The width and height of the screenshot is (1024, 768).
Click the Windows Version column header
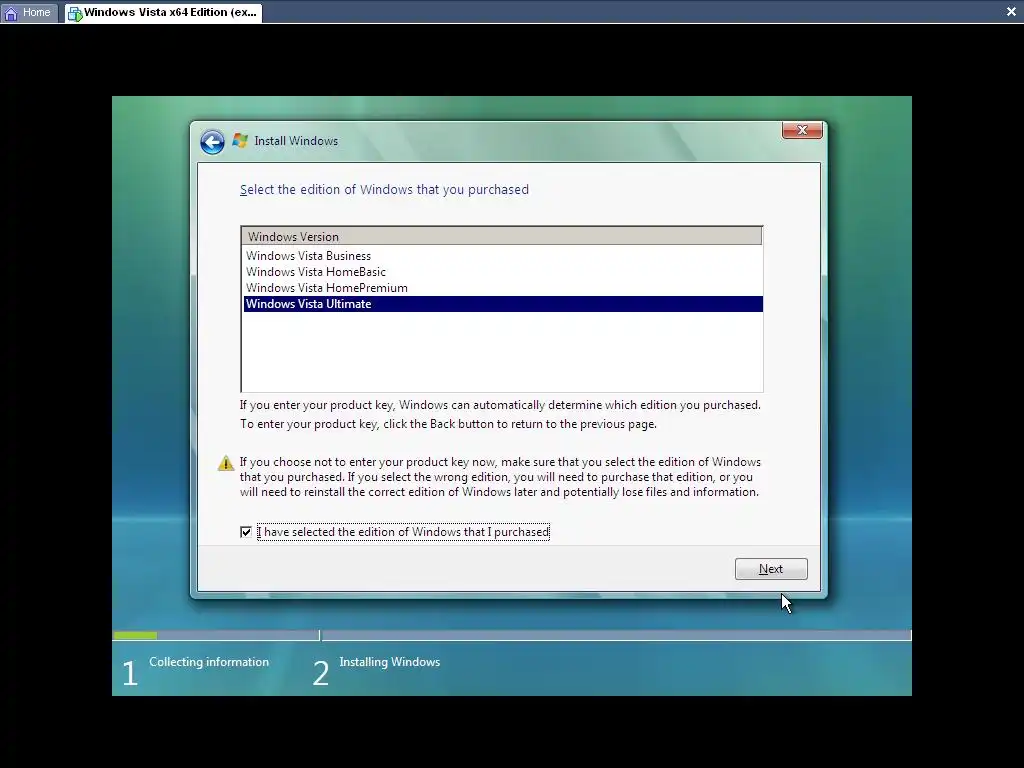tap(502, 236)
